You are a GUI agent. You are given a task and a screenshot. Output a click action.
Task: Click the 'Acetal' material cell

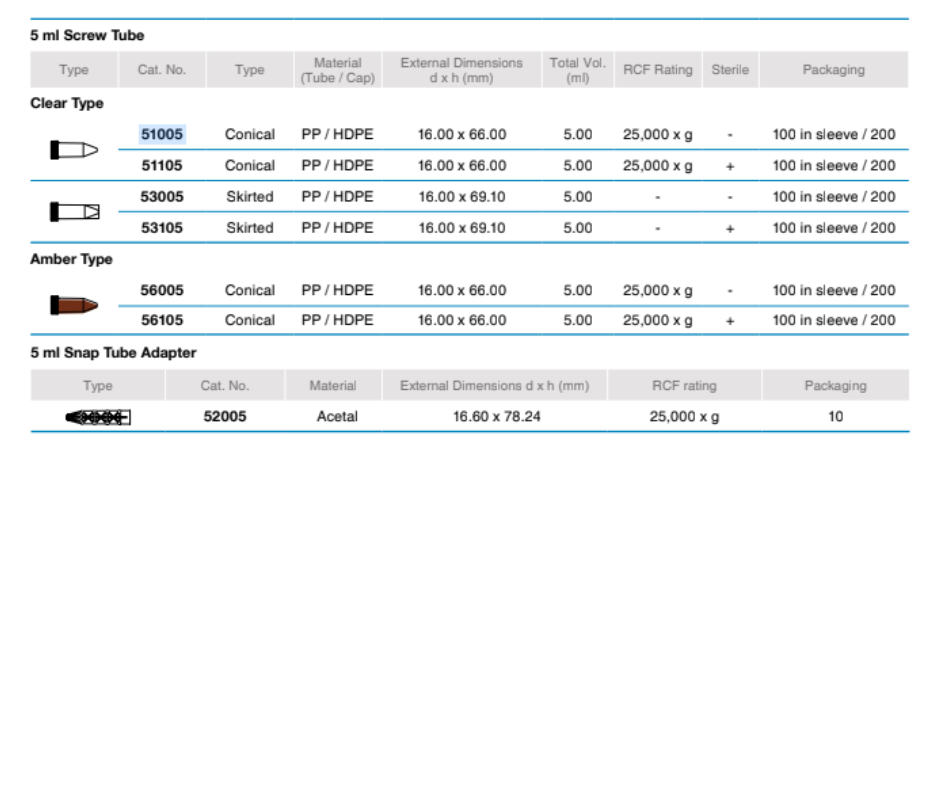[x=337, y=416]
